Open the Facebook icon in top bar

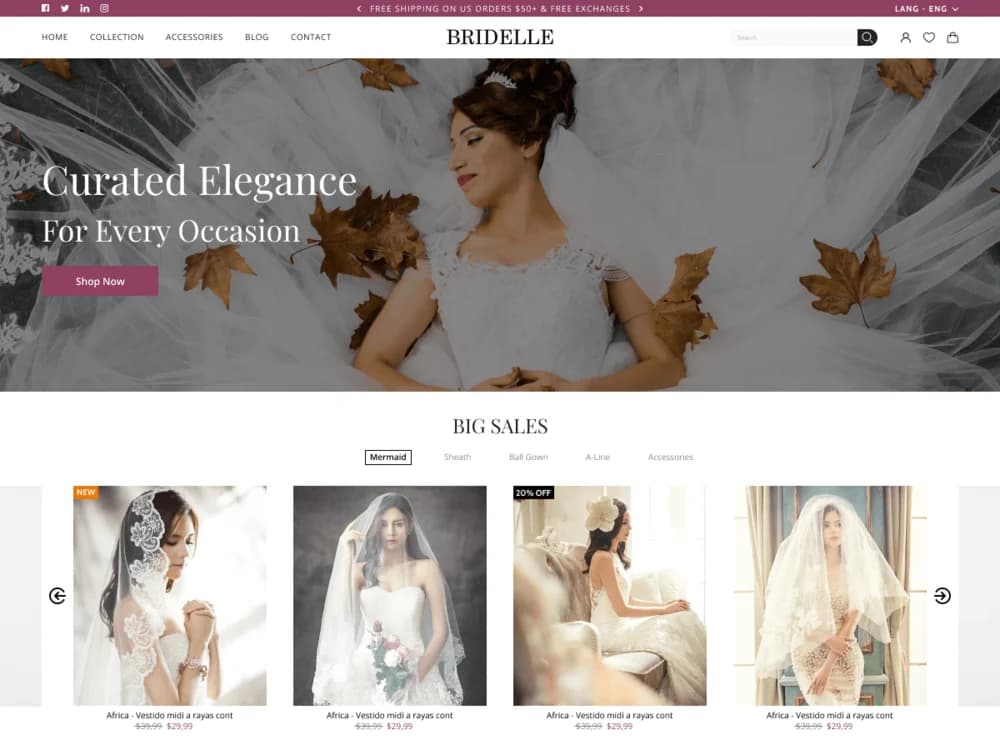(44, 8)
